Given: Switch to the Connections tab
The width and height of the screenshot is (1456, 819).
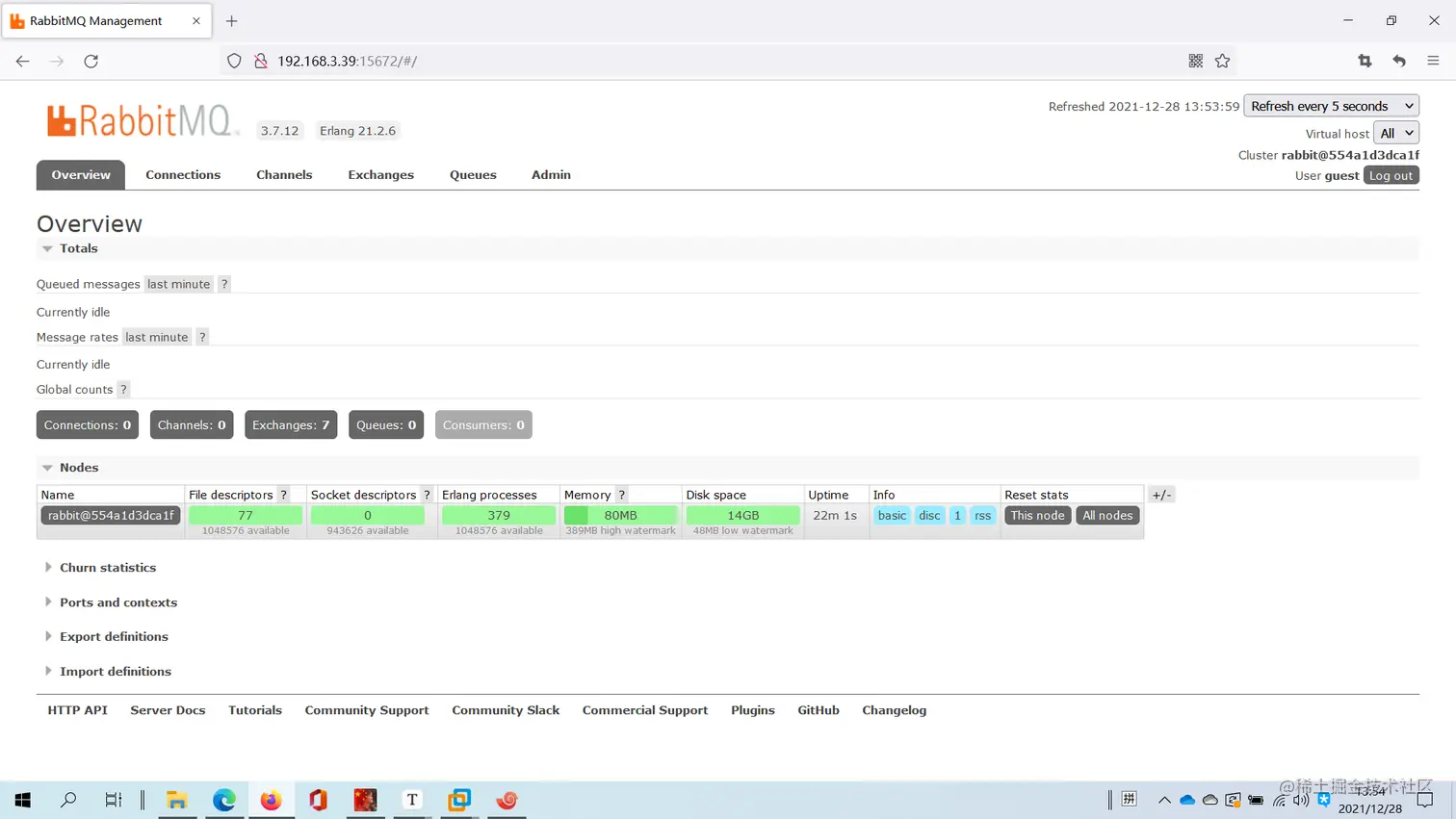Looking at the screenshot, I should [x=183, y=175].
